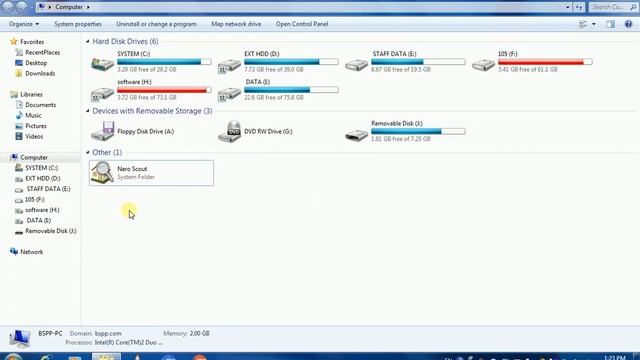Select the Floppy Disk Drive (A:) icon

coord(102,131)
